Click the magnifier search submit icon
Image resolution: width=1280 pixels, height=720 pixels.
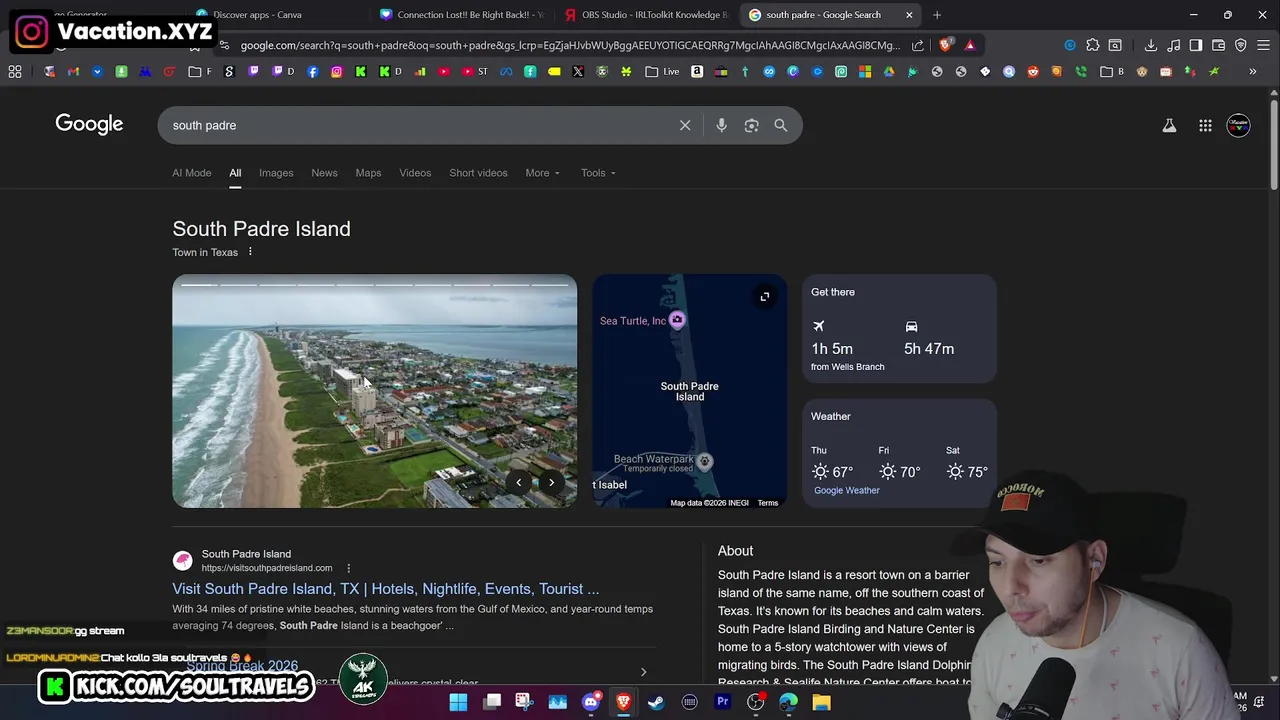click(780, 125)
